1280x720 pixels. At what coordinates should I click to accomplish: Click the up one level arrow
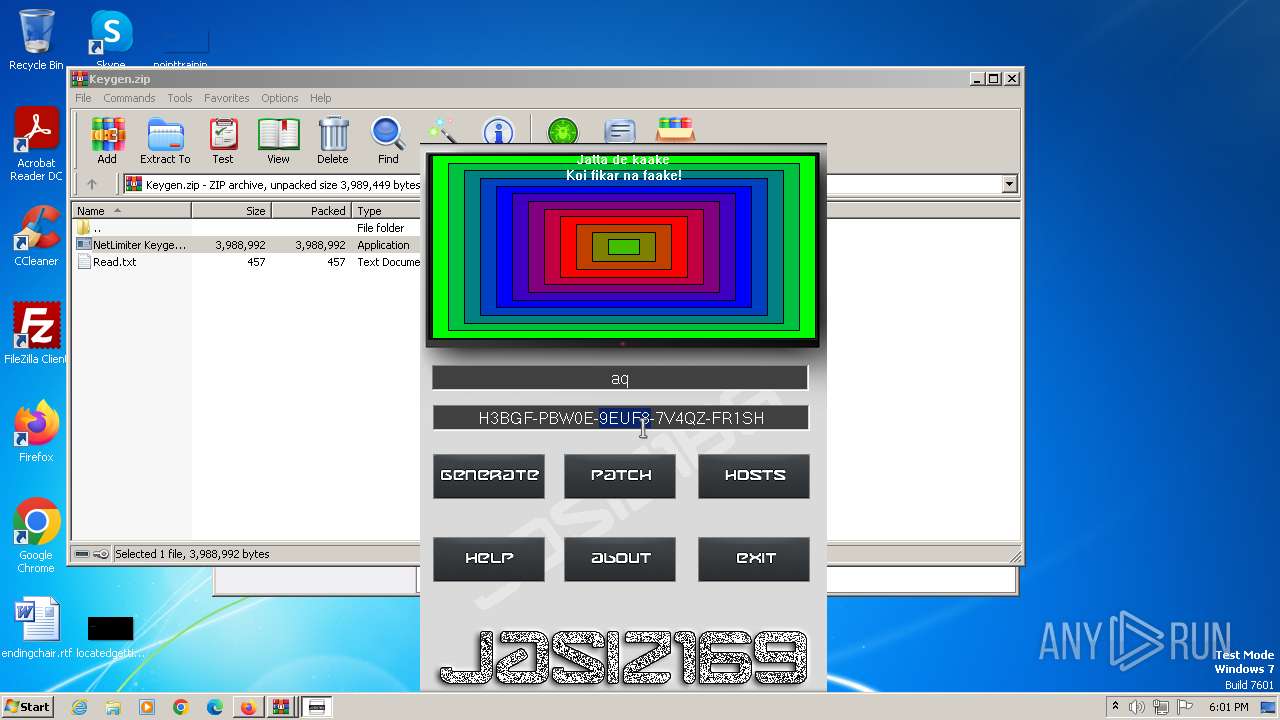click(x=92, y=184)
